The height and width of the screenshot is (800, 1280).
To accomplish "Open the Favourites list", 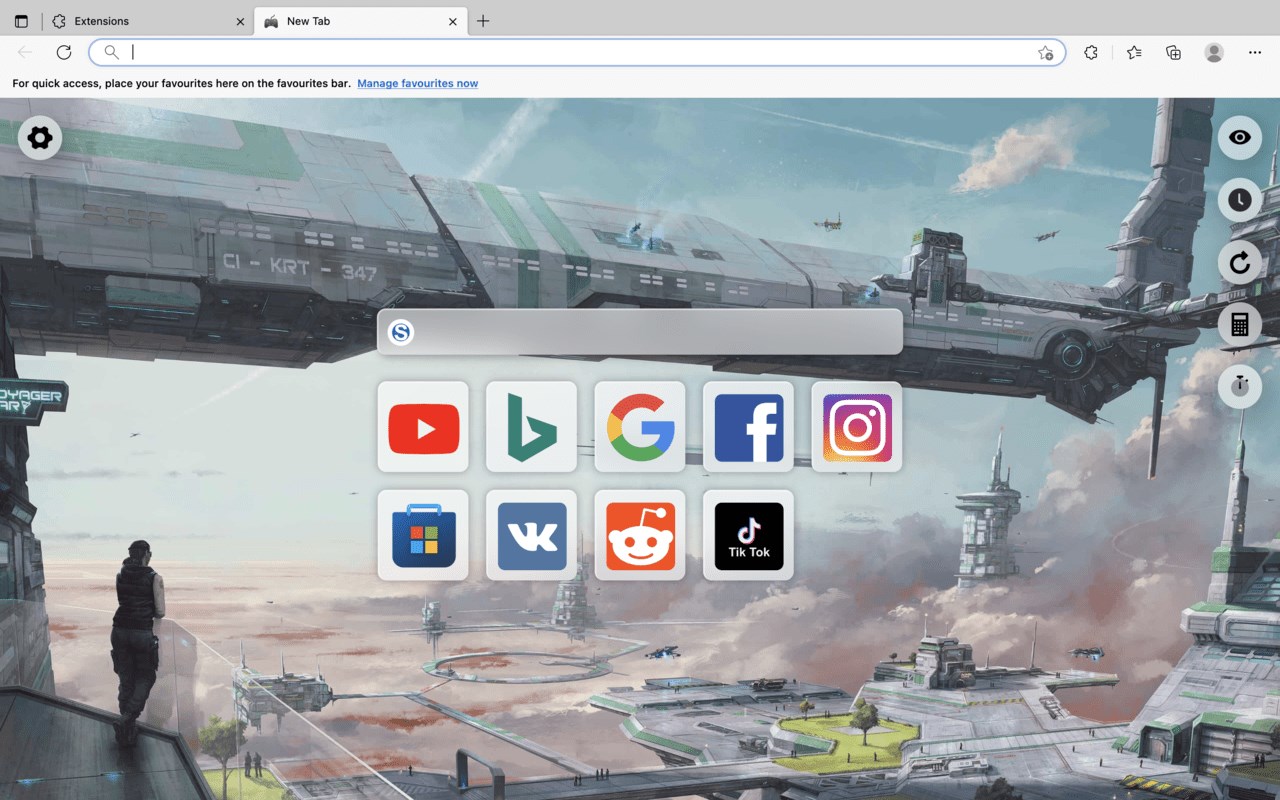I will tap(1133, 53).
